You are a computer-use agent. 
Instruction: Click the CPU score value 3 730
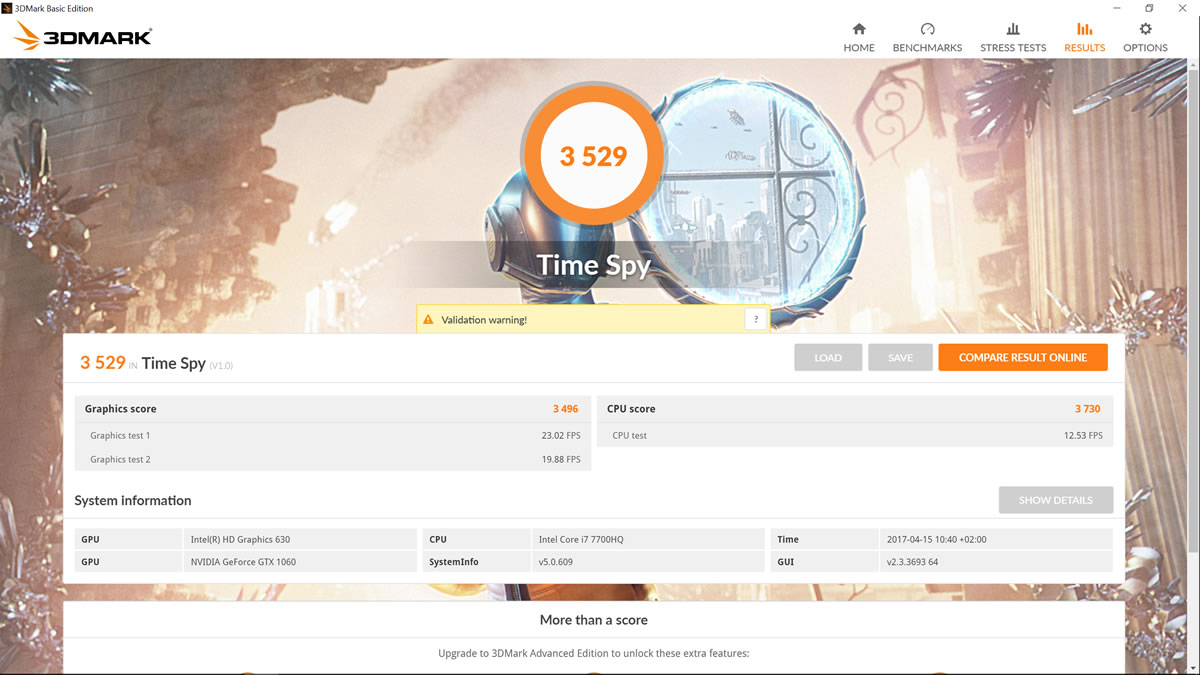[1088, 409]
